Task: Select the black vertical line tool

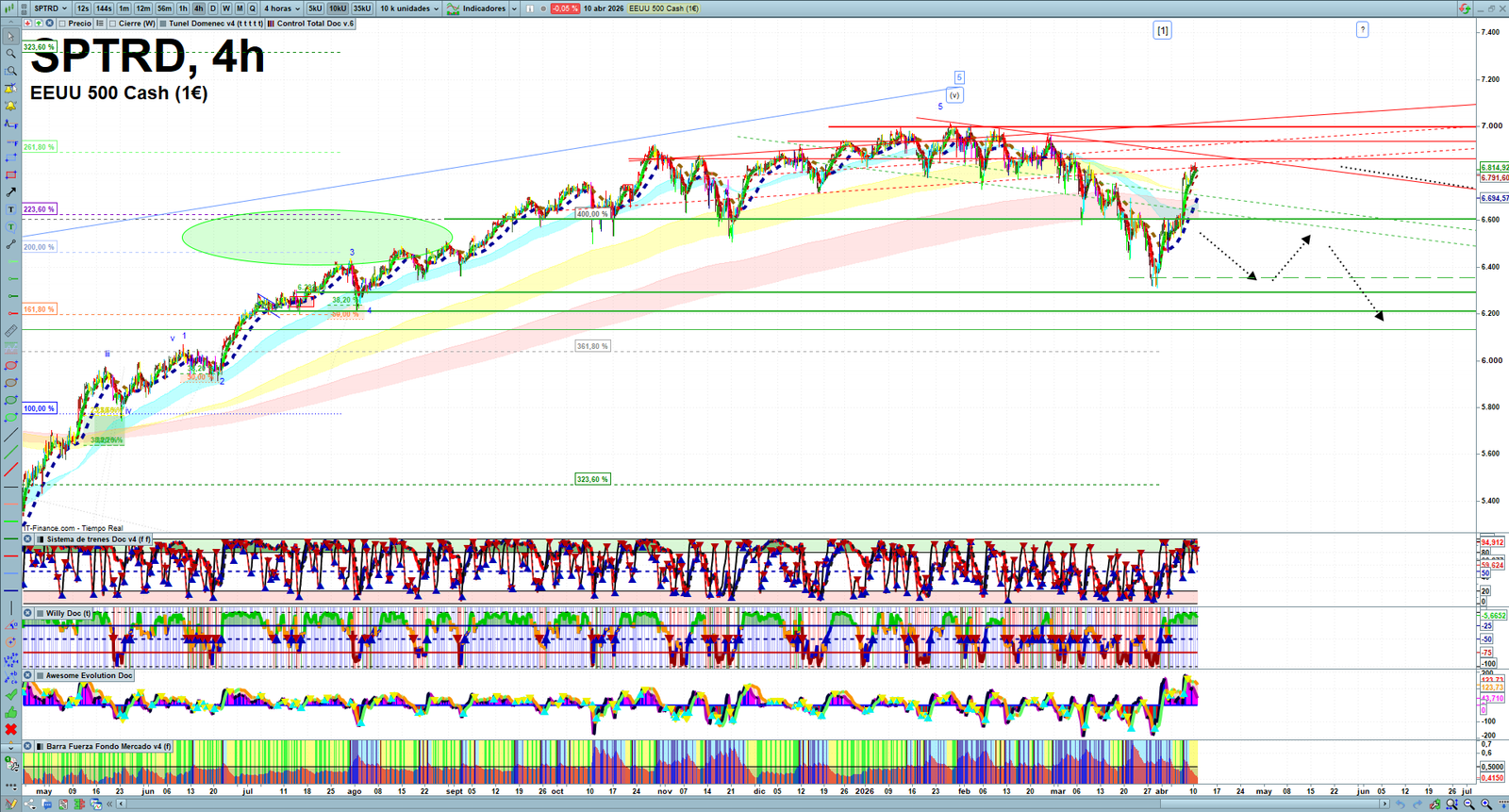Action: 10,608
